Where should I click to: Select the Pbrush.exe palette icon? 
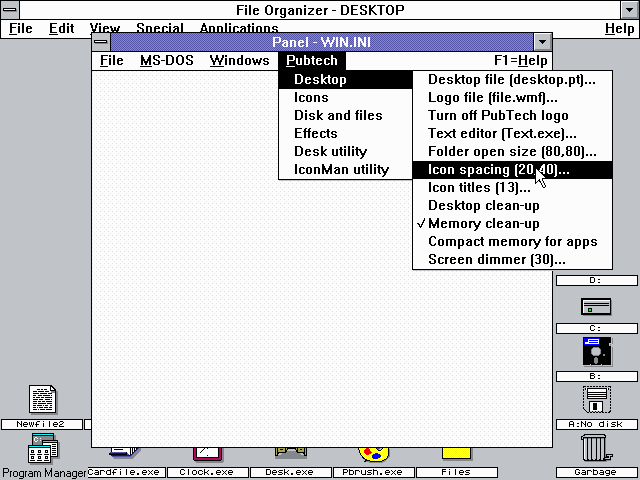pos(373,454)
